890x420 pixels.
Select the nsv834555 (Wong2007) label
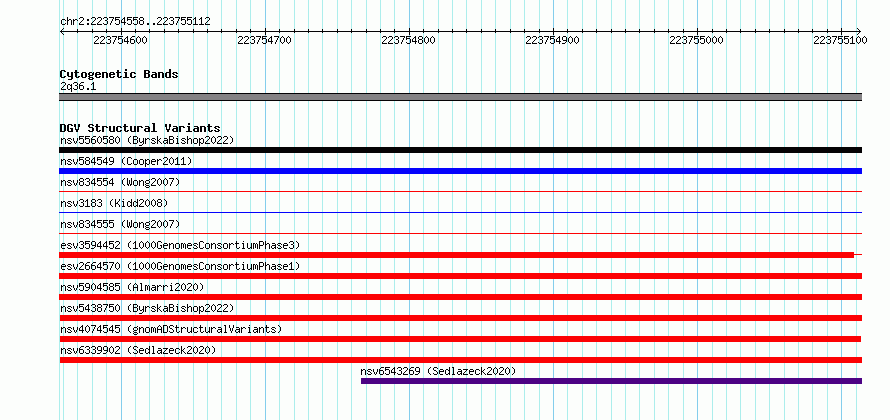click(x=120, y=224)
